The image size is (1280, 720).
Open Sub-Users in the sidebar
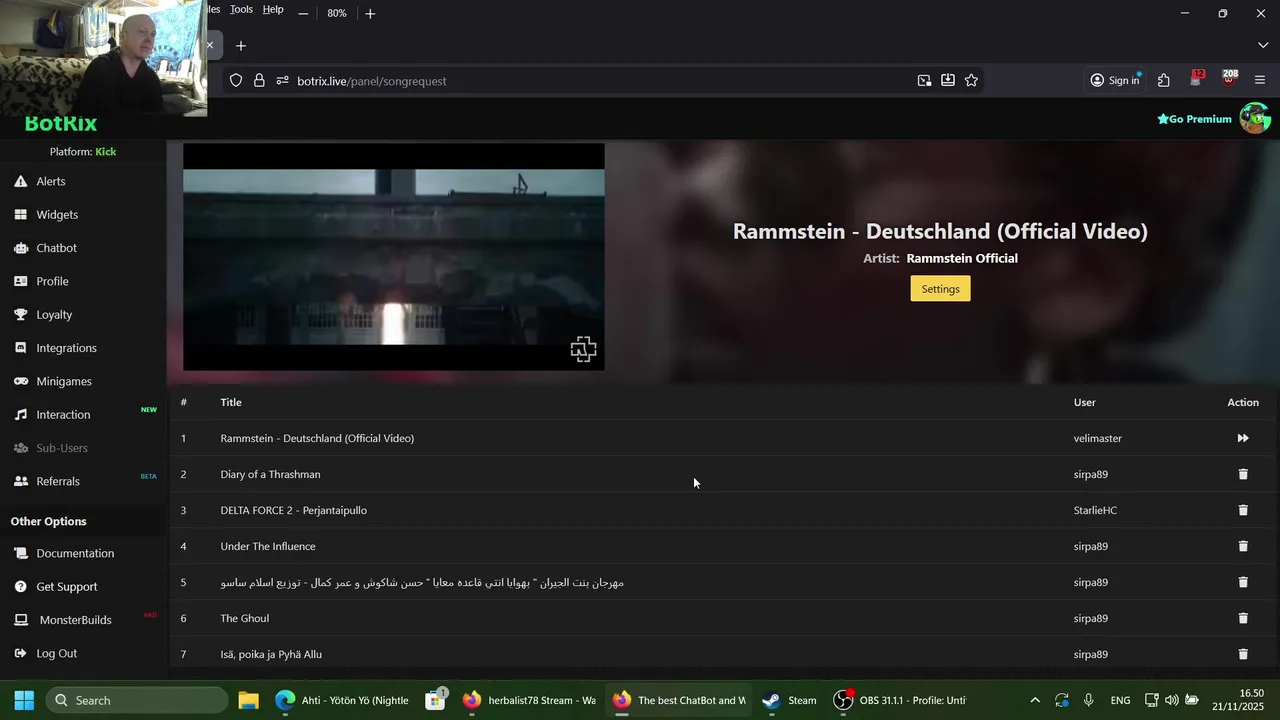point(62,448)
